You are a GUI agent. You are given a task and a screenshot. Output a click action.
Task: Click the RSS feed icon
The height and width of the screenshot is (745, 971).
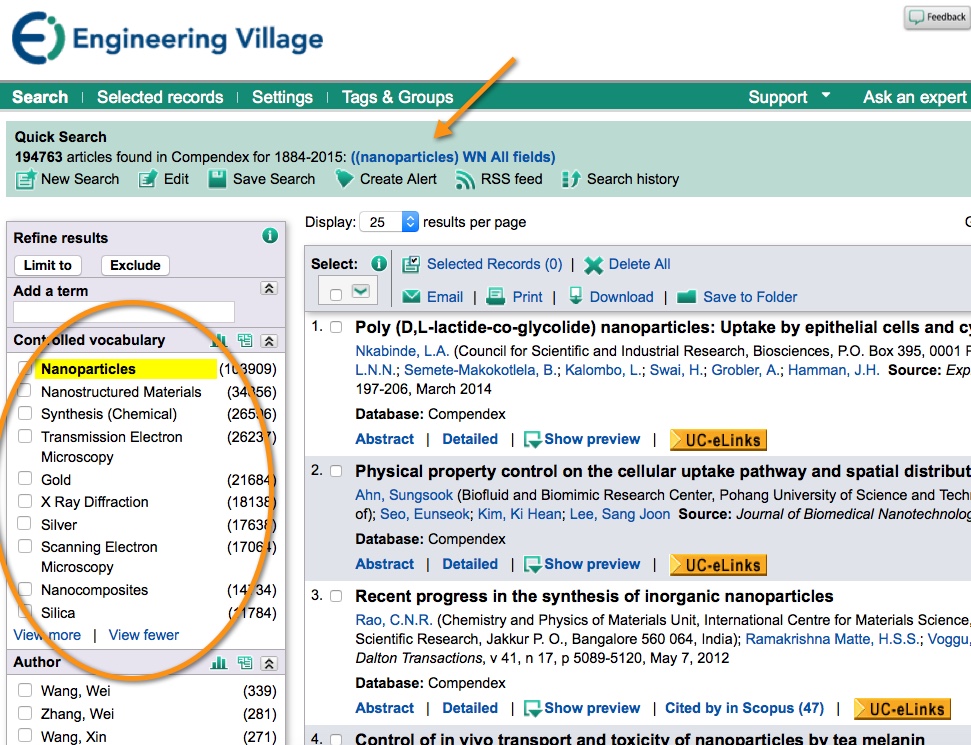464,180
